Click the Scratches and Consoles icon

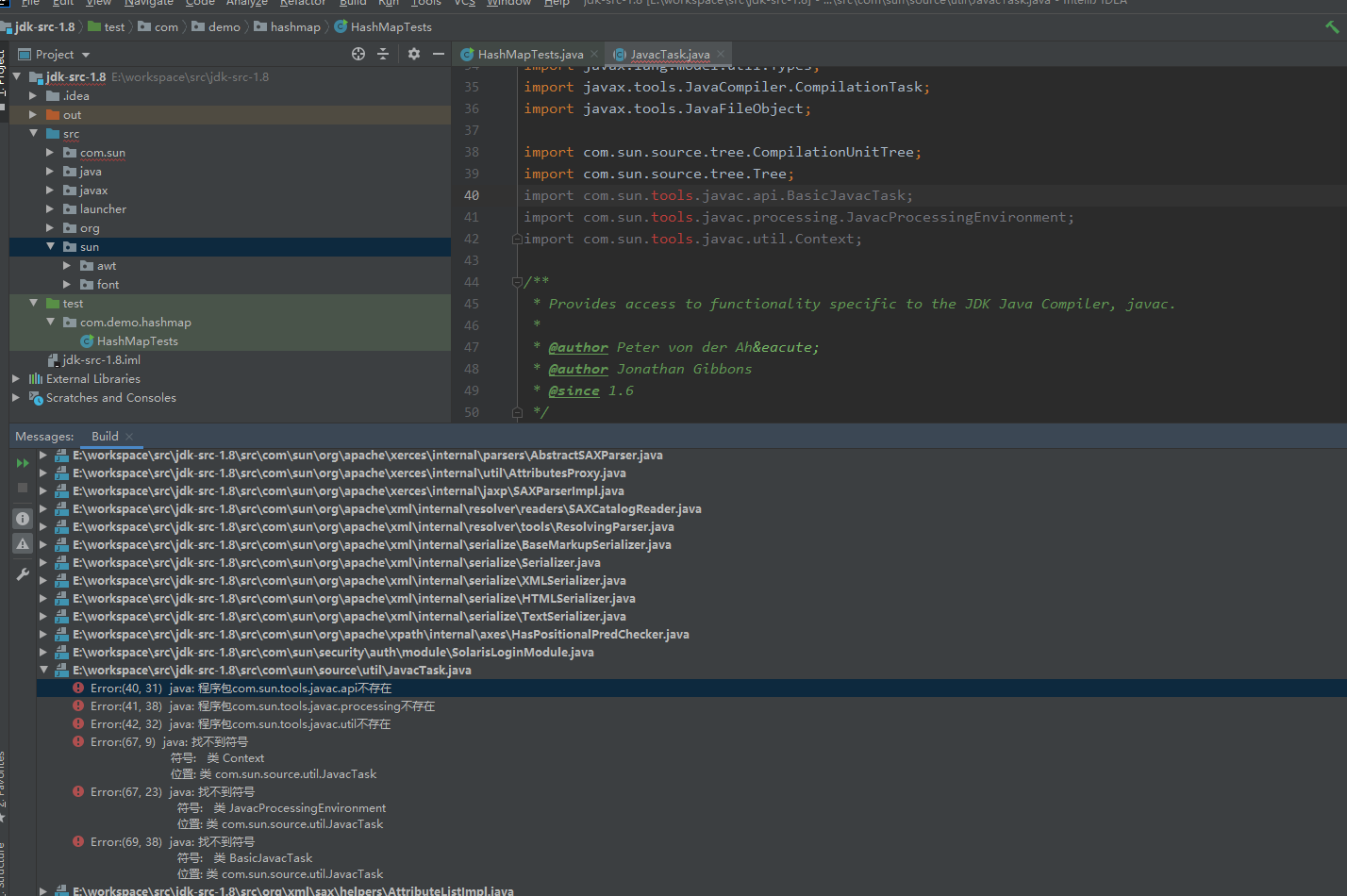click(x=36, y=398)
